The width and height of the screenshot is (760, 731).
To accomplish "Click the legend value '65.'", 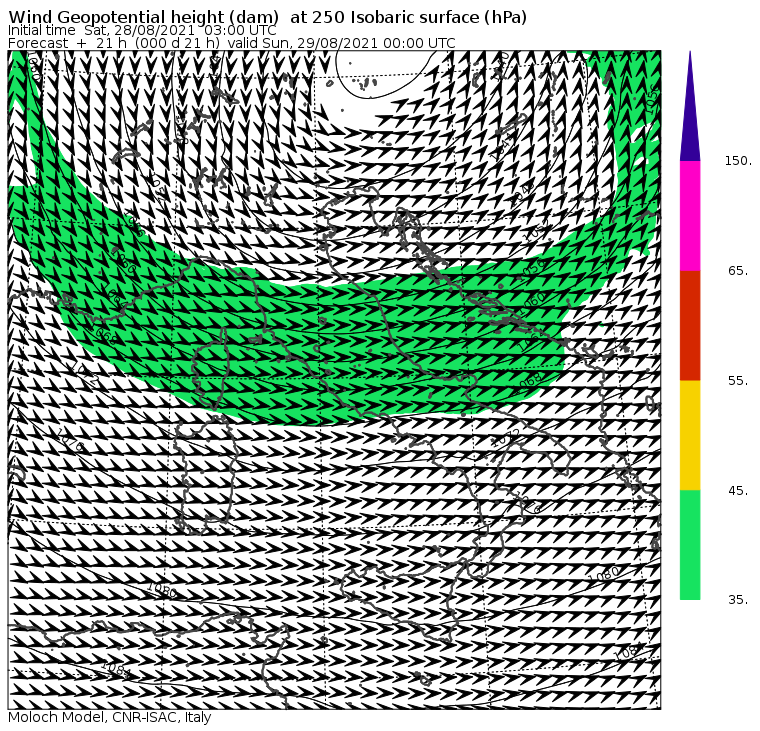I will pyautogui.click(x=738, y=271).
